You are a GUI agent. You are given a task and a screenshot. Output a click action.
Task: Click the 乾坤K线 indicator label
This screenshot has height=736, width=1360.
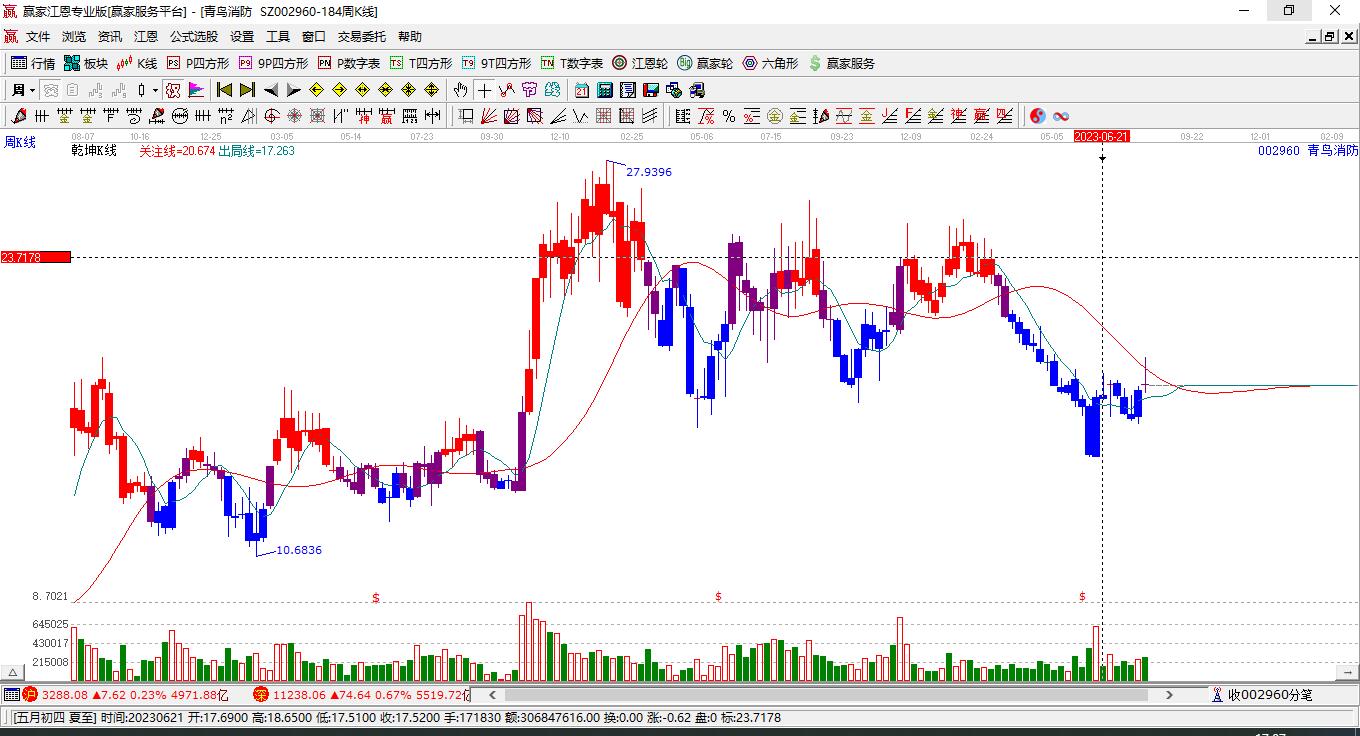click(x=94, y=150)
